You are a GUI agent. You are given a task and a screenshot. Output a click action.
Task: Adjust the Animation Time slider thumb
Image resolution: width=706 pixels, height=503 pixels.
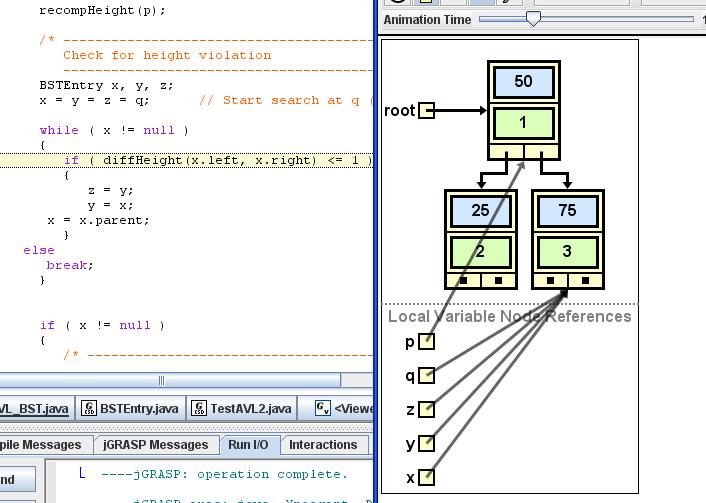point(533,19)
